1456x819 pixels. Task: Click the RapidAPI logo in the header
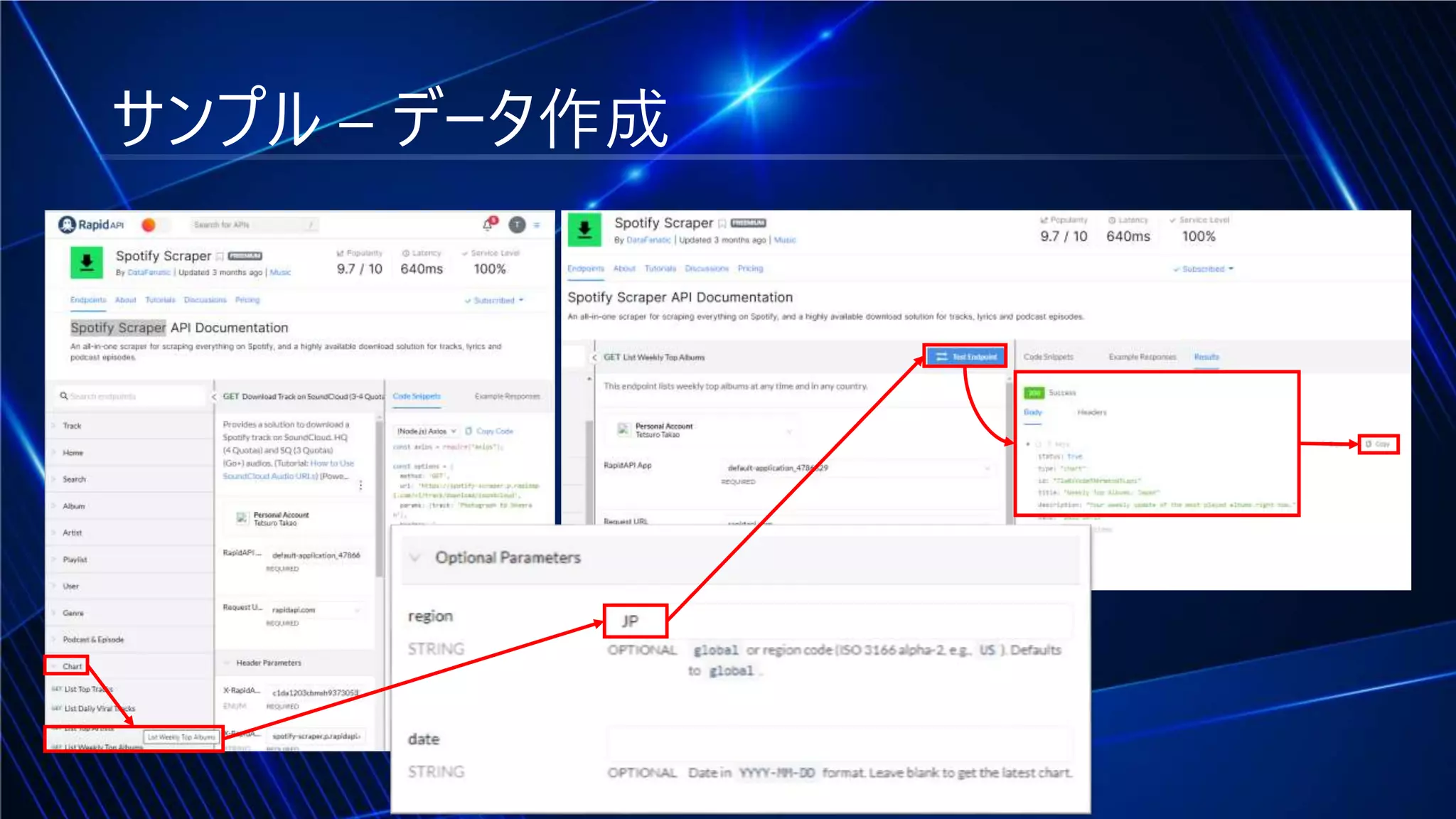coord(91,225)
